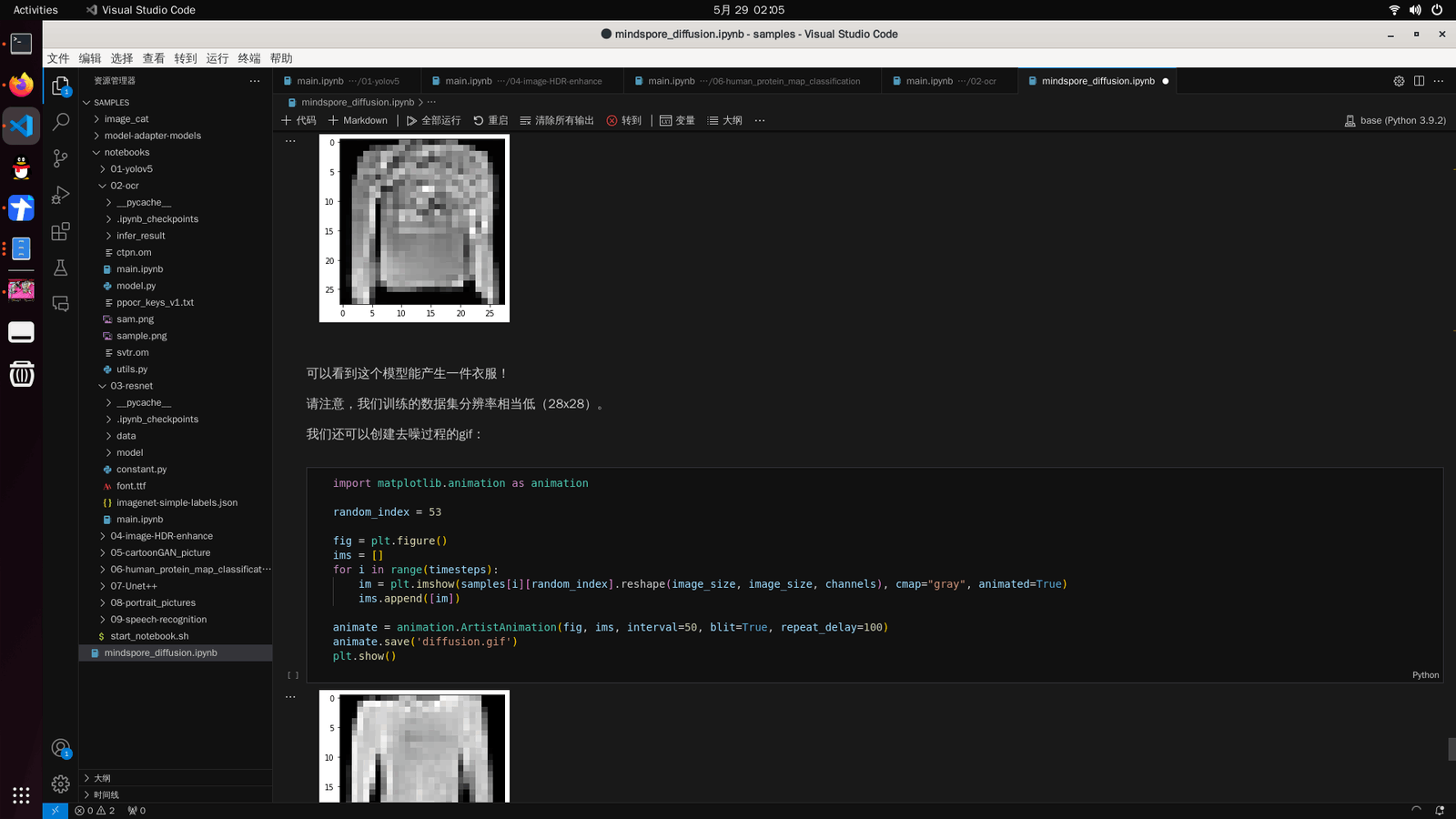Open the Search view in activity bar
Viewport: 1456px width, 819px height.
point(61,122)
